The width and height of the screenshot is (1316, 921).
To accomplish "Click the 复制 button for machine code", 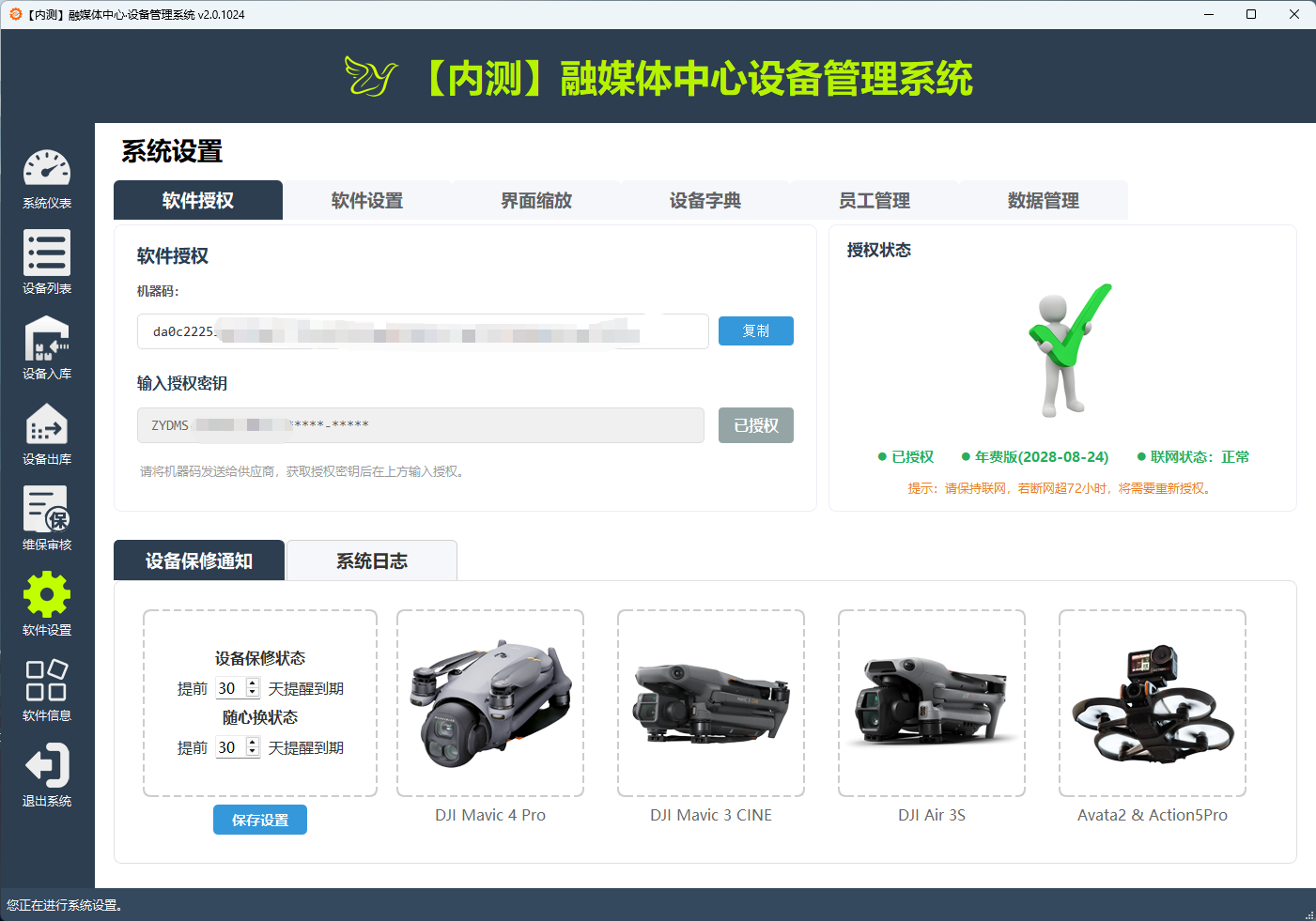I will tap(756, 330).
